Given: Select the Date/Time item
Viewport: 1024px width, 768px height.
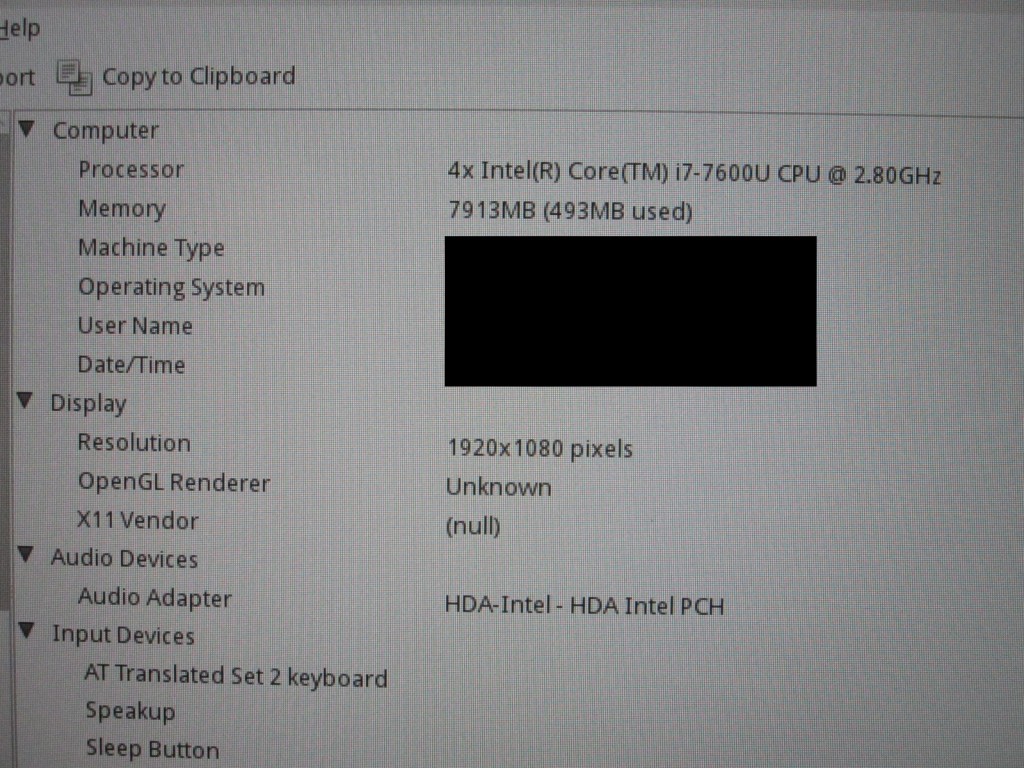Looking at the screenshot, I should (131, 364).
